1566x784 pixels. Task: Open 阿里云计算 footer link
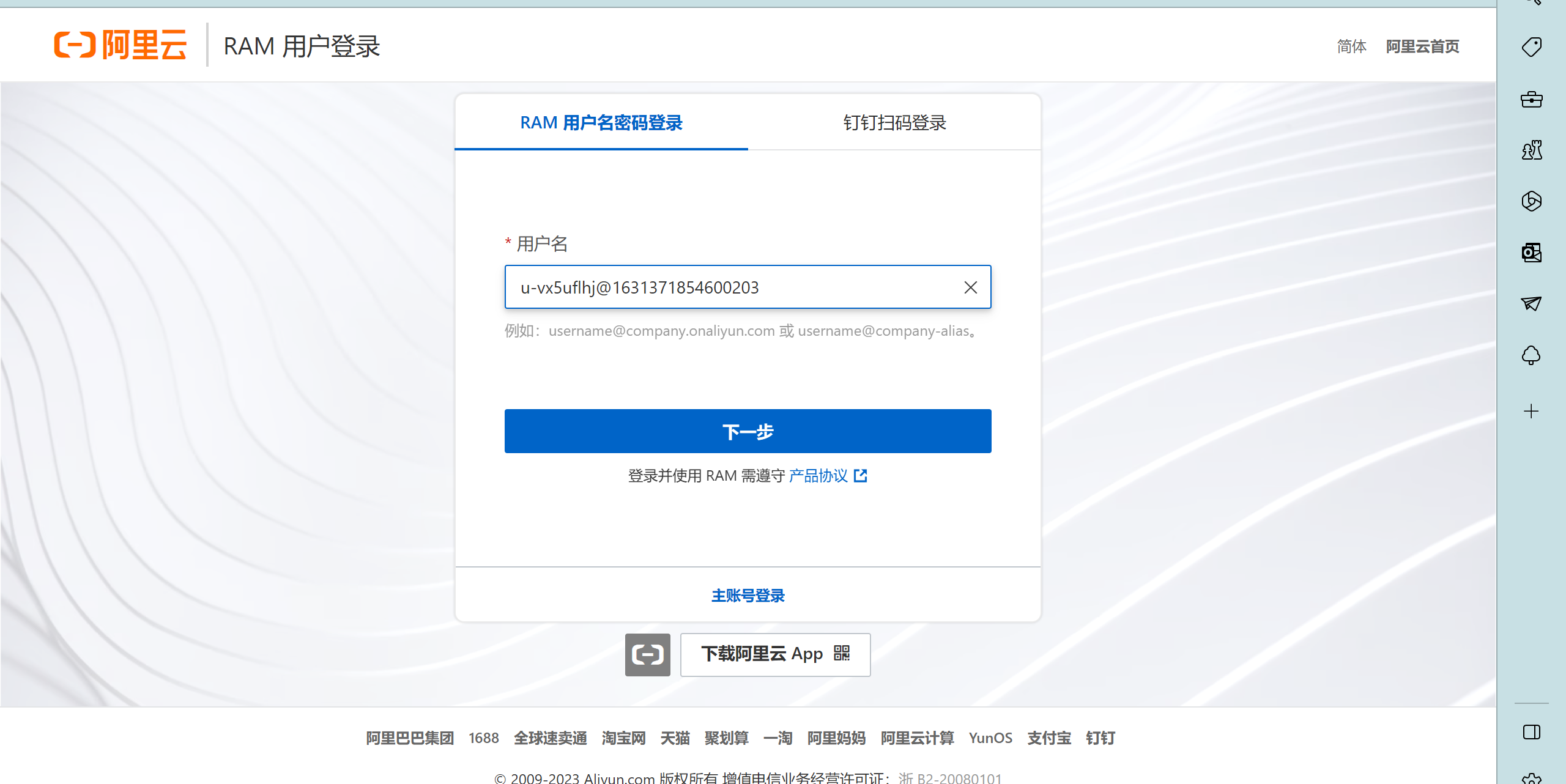click(x=917, y=738)
